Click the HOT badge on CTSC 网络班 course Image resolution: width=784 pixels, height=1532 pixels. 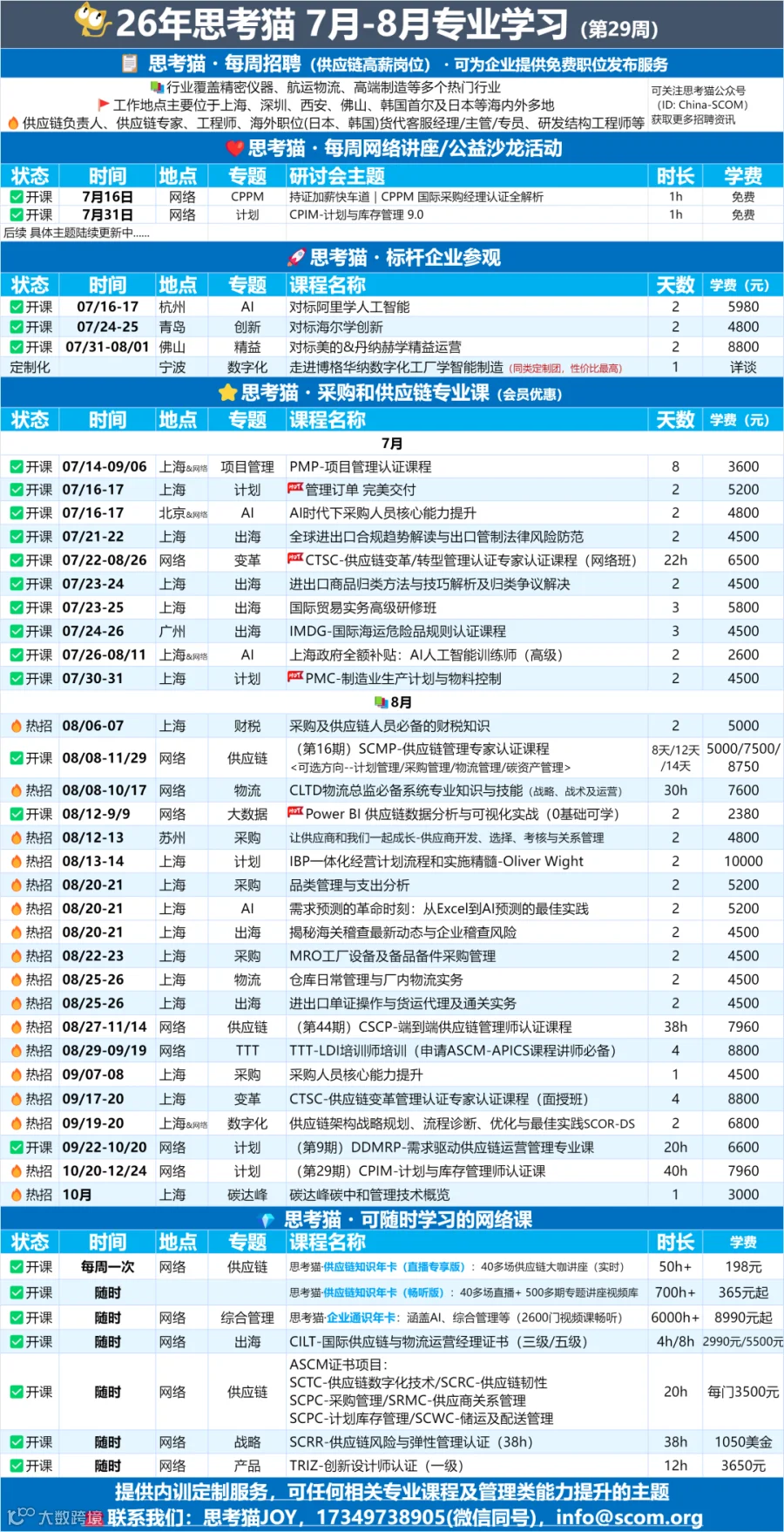[x=295, y=558]
